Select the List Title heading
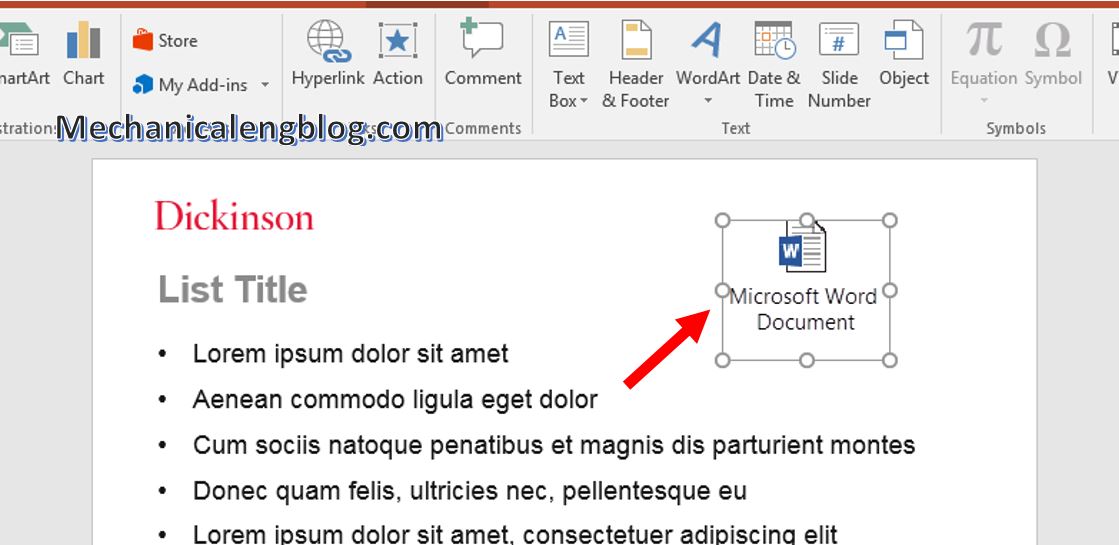The width and height of the screenshot is (1119, 545). coord(233,290)
